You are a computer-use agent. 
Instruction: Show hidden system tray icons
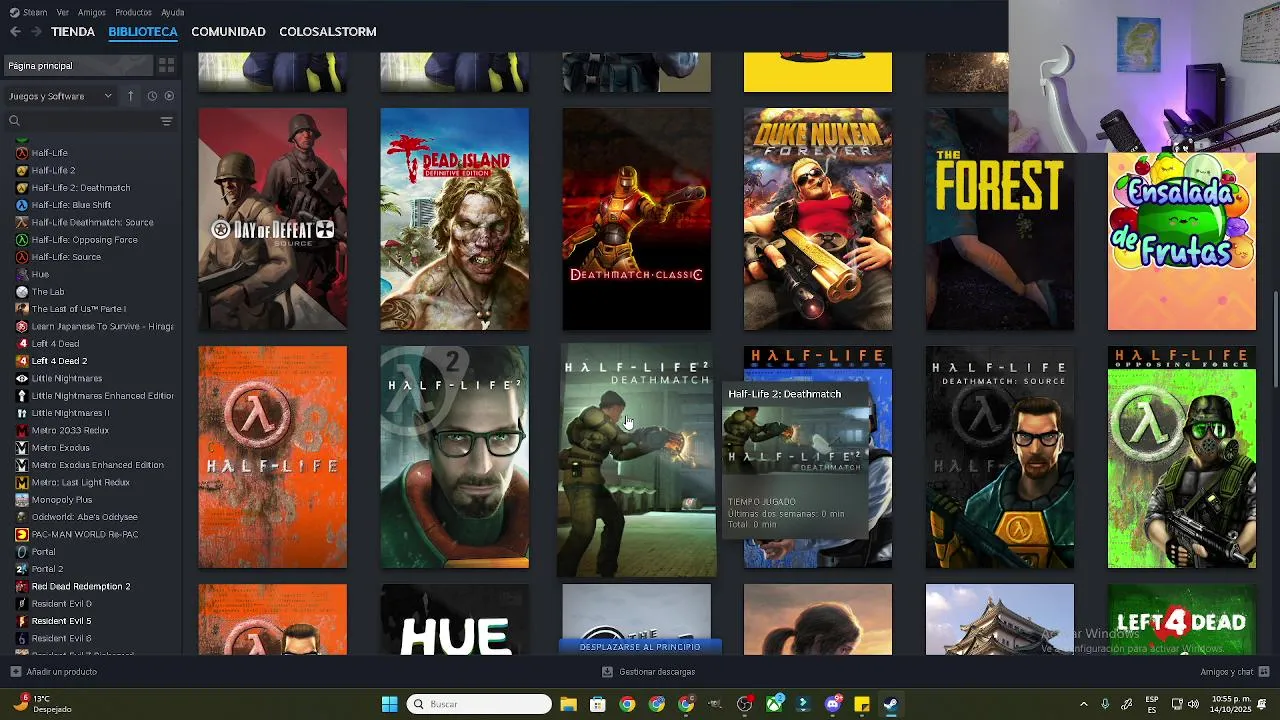(1083, 704)
